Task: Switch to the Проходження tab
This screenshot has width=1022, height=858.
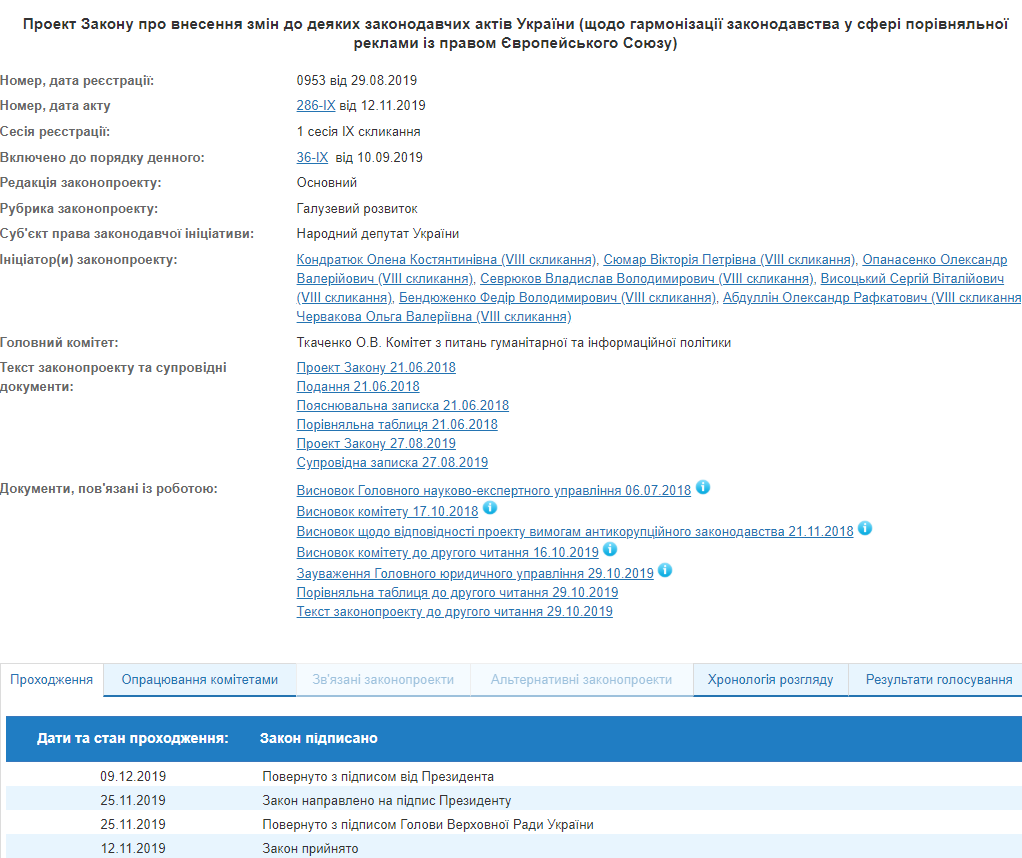Action: 52,679
